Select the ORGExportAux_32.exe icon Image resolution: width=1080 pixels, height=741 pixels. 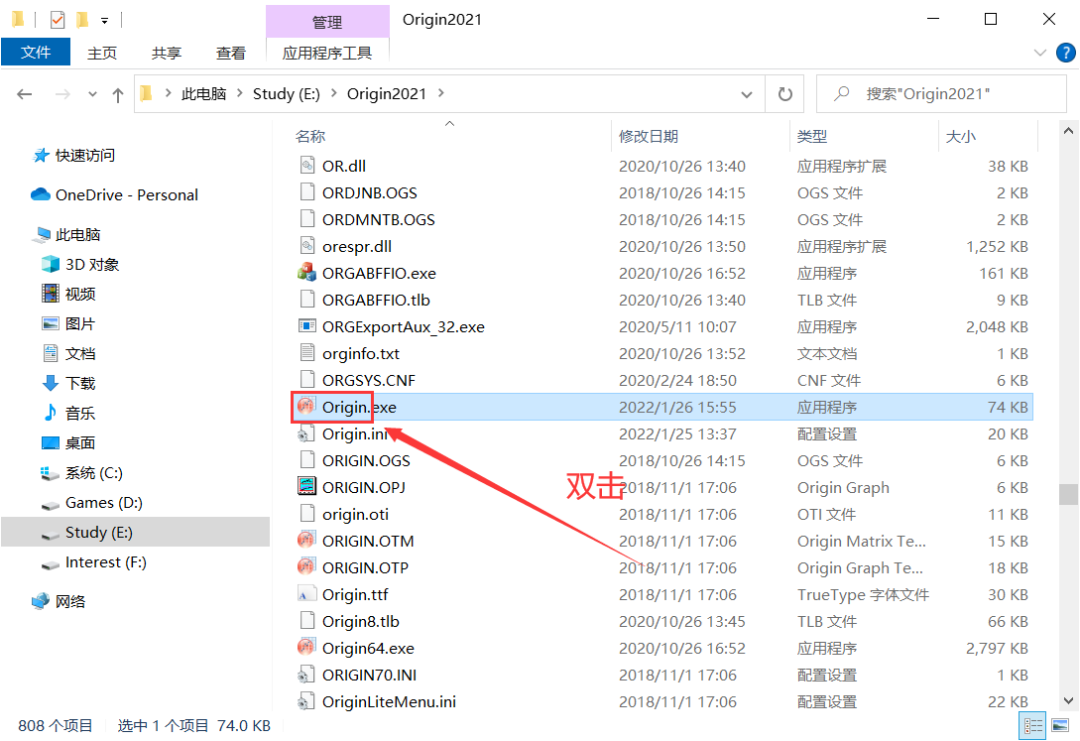(x=307, y=326)
